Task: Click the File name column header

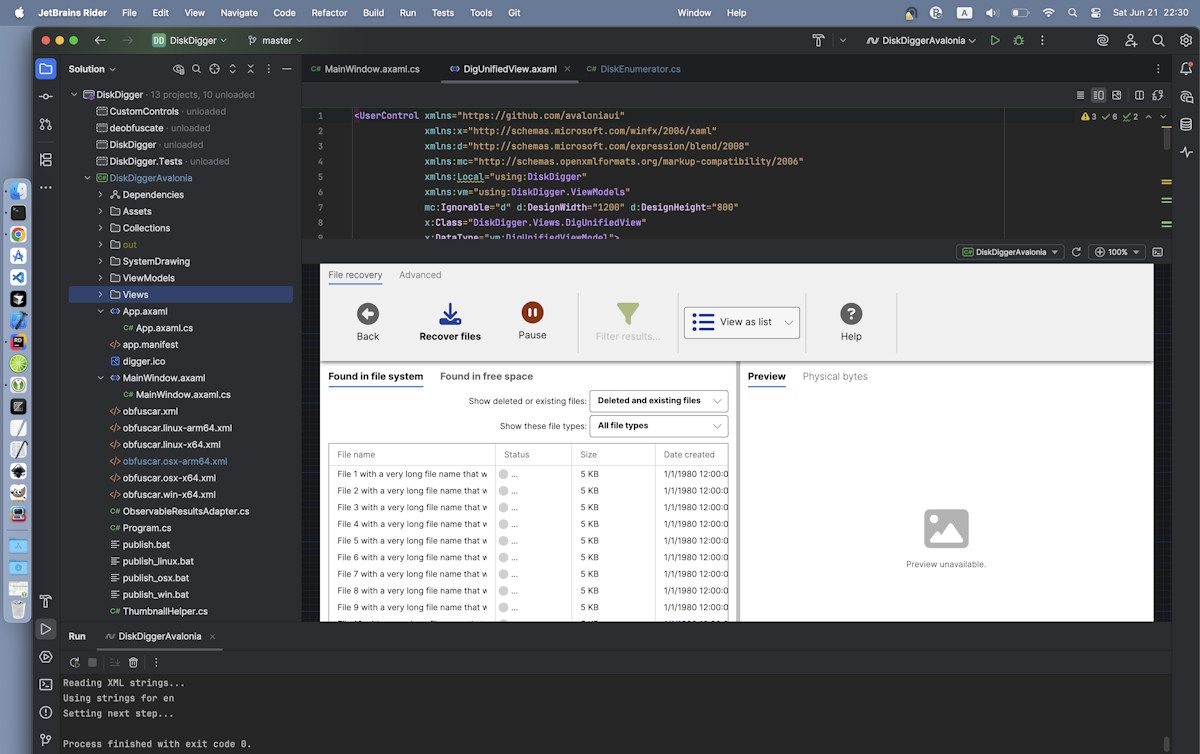Action: pos(412,455)
